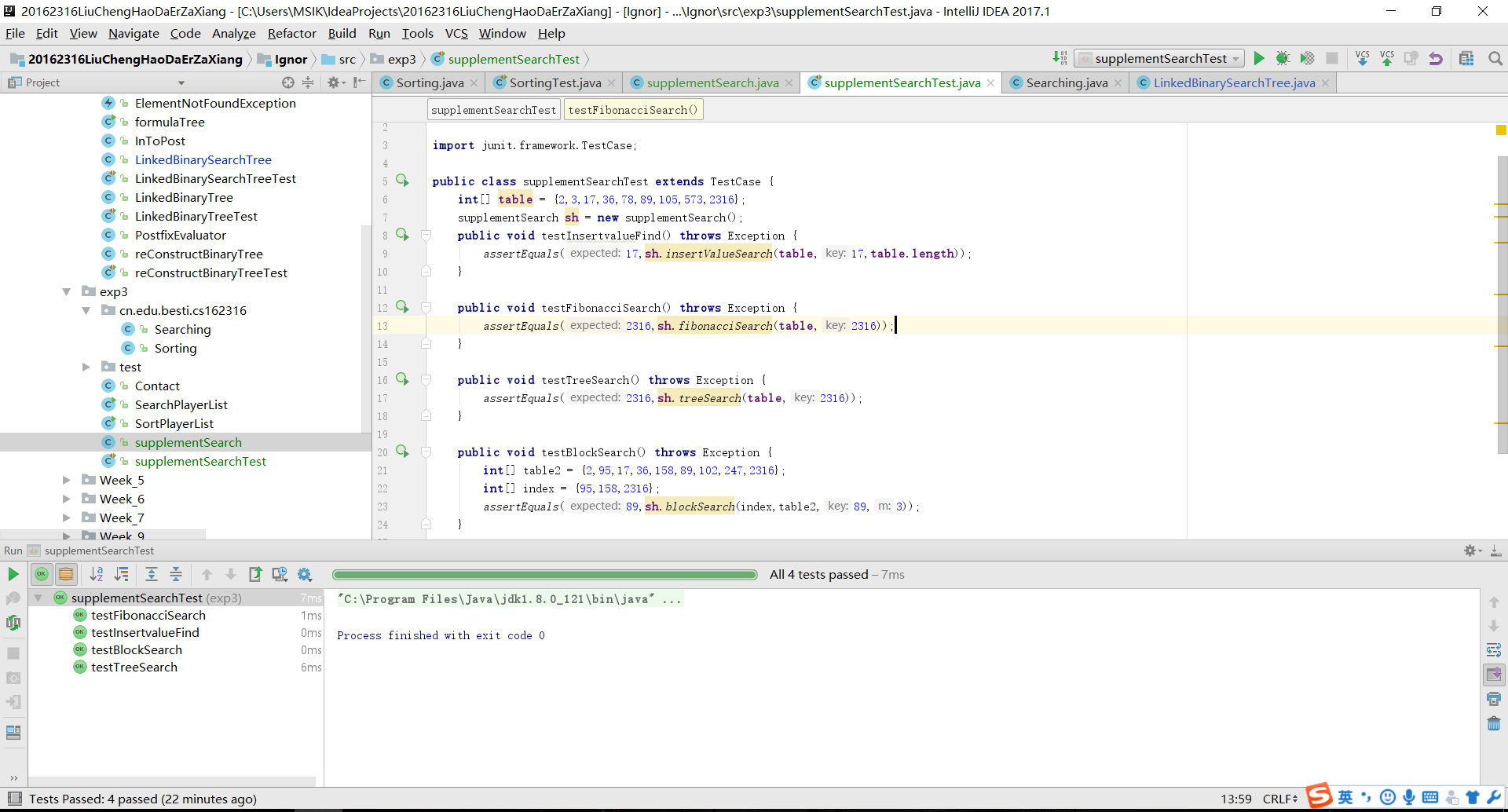Fold testFibonacciSearch method in gutter

(426, 308)
